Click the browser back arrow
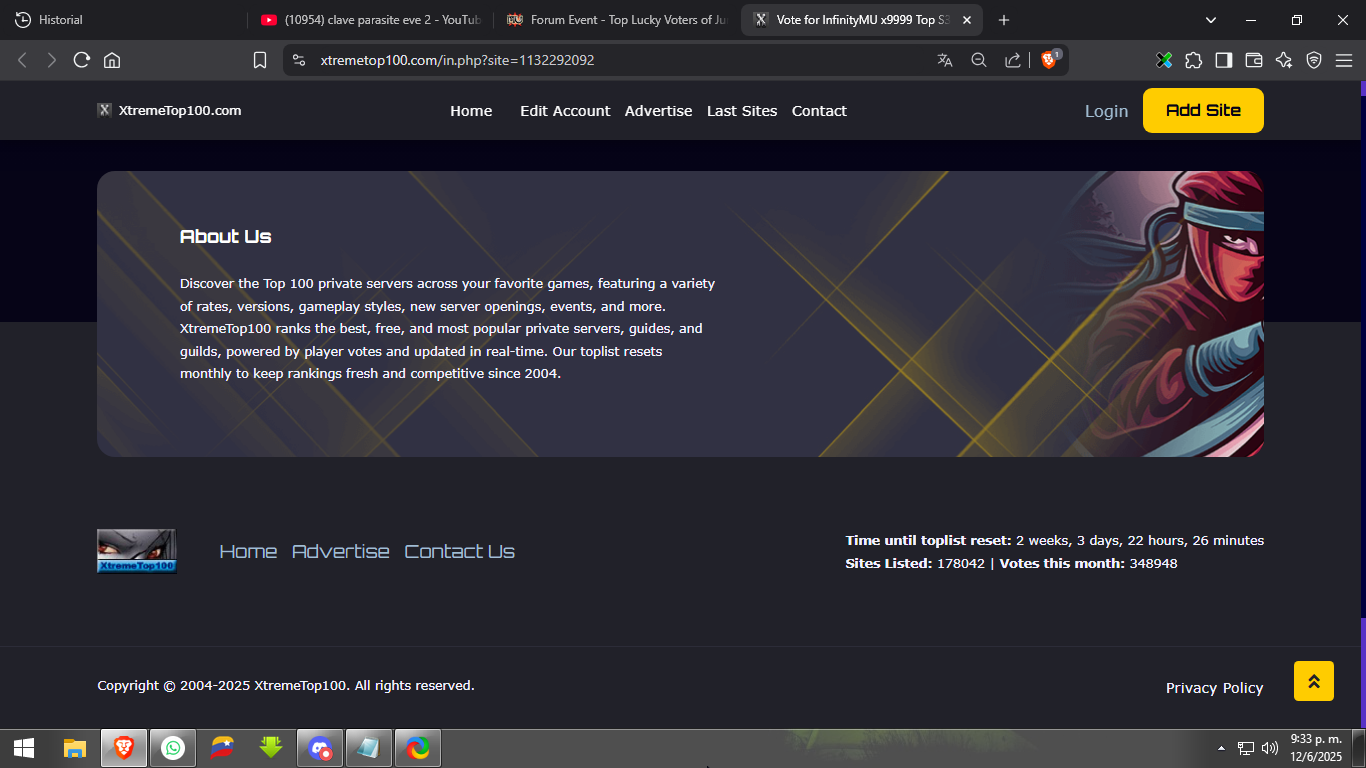Image resolution: width=1366 pixels, height=768 pixels. tap(22, 60)
